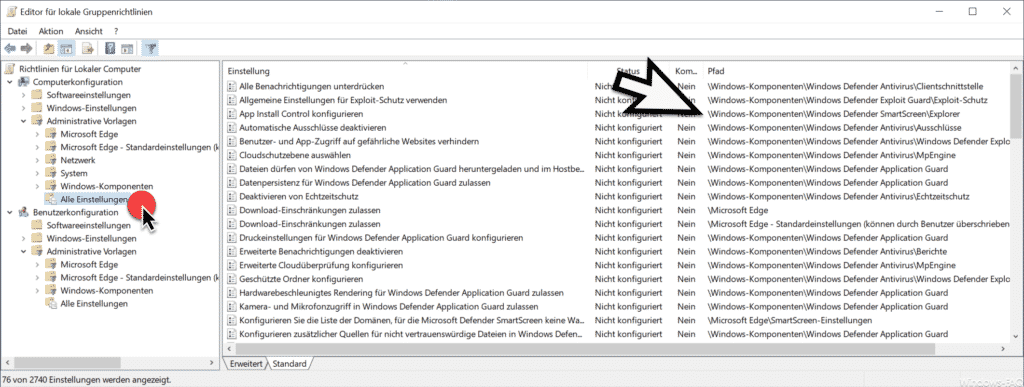Select Alle Einstellungen under Benutzerkonfiguration
Viewport: 1024px width, 387px height.
tap(93, 303)
